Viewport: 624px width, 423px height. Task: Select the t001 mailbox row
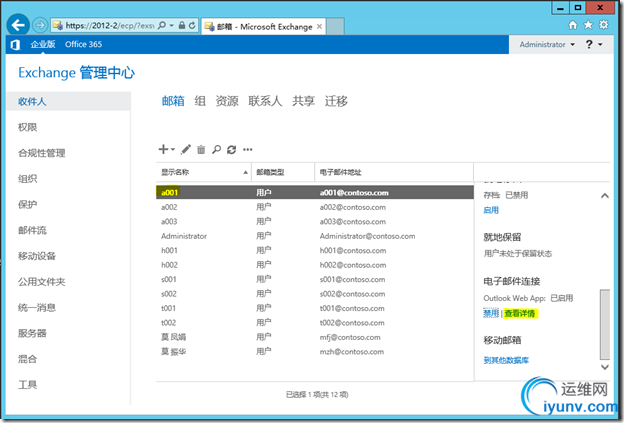click(315, 308)
